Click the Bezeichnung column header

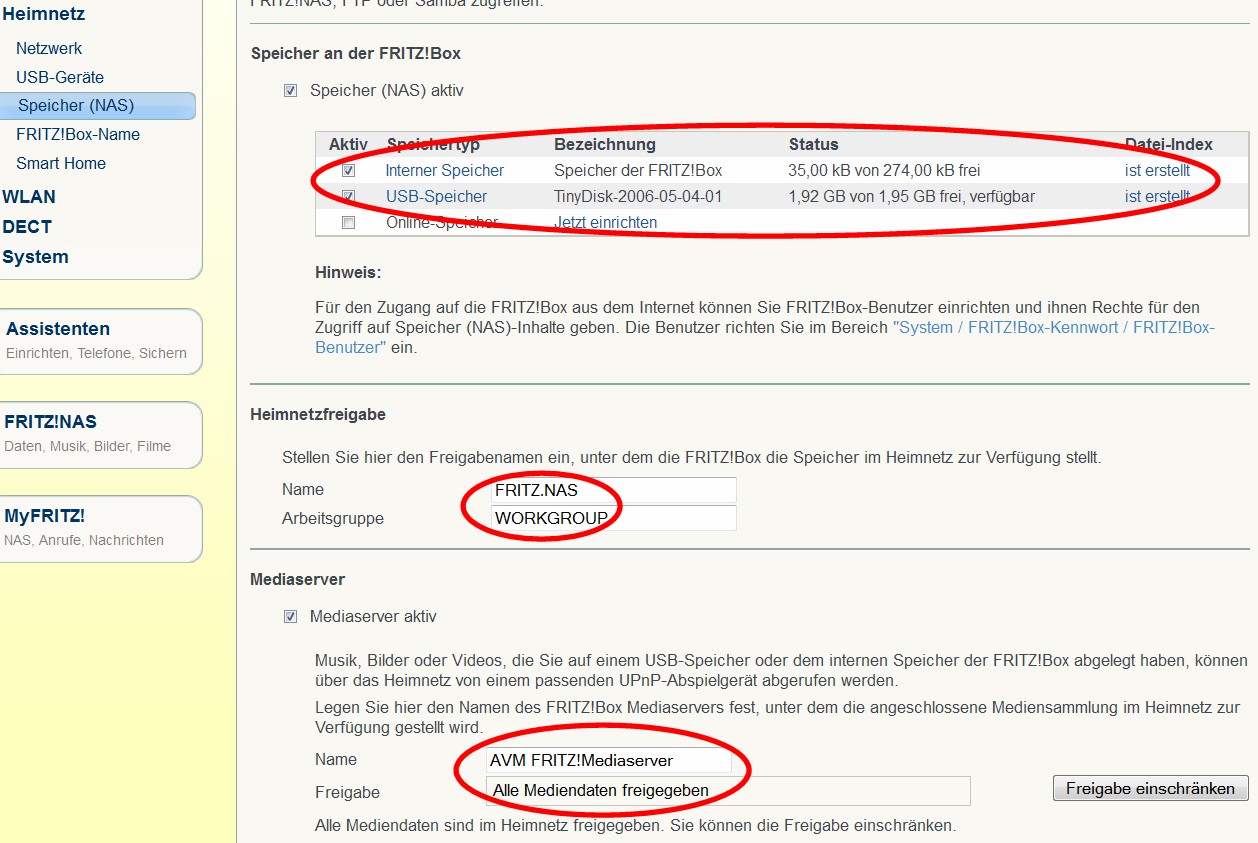pos(605,145)
